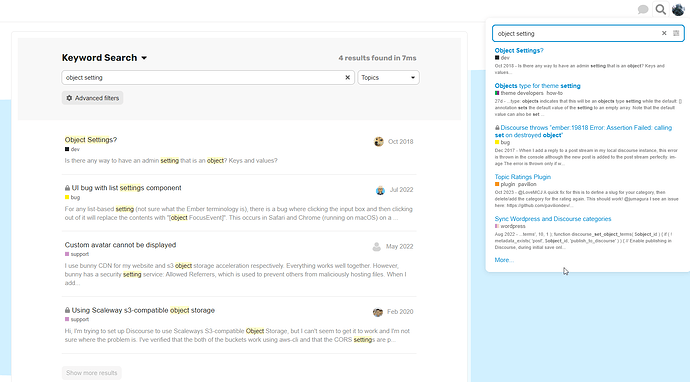The height and width of the screenshot is (382, 690).
Task: Click the dev category tag under Object Settings?
Action: click(73, 149)
